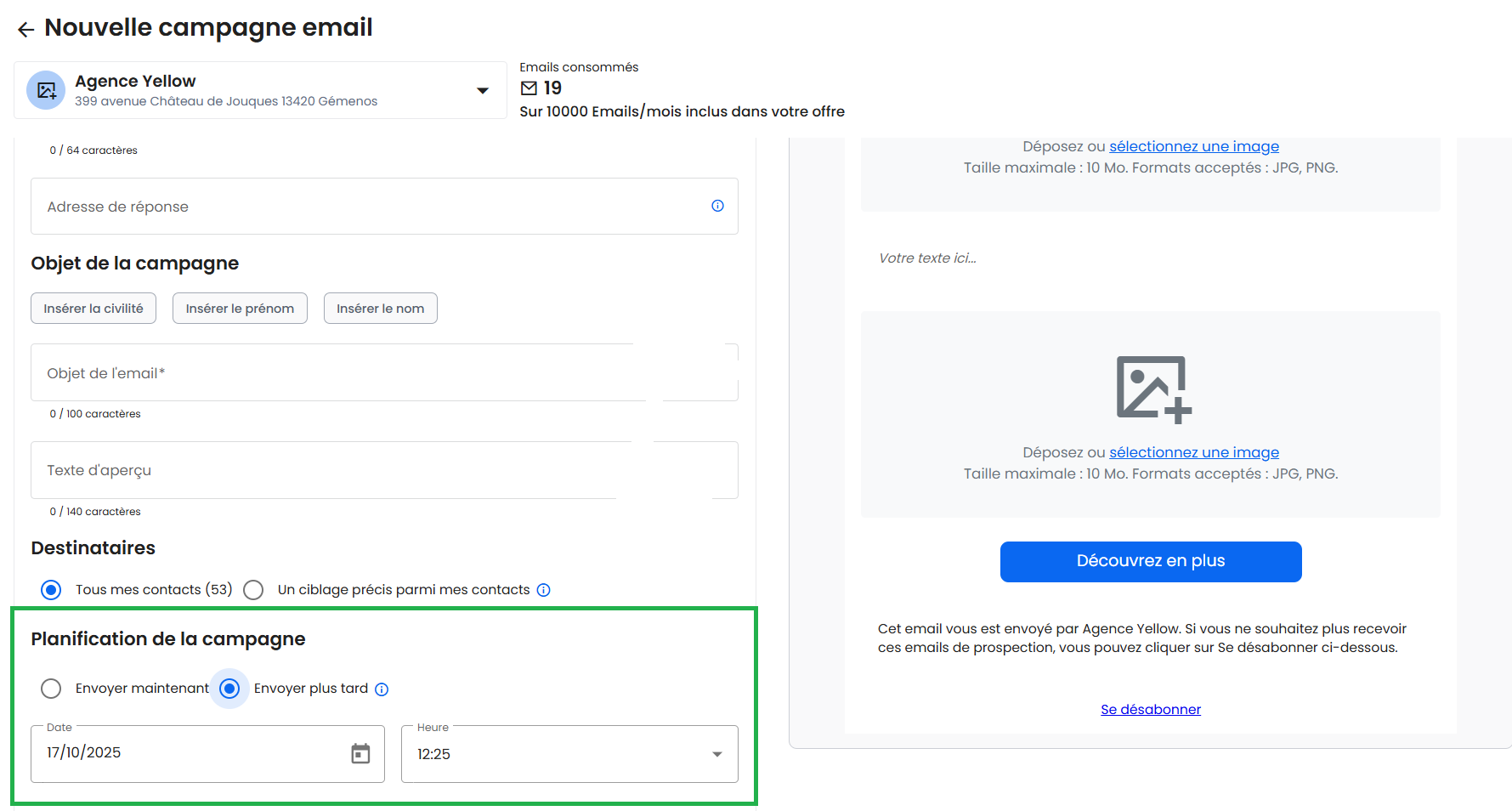Click info icon next to Envoyer plus tard
Screen dimensions: 1512x811
pos(382,689)
